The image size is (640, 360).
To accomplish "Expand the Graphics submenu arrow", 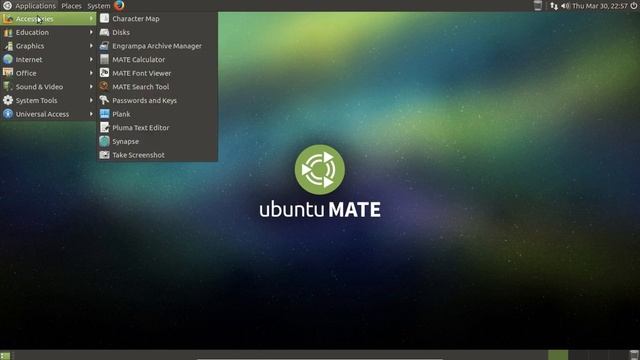I will tap(91, 46).
